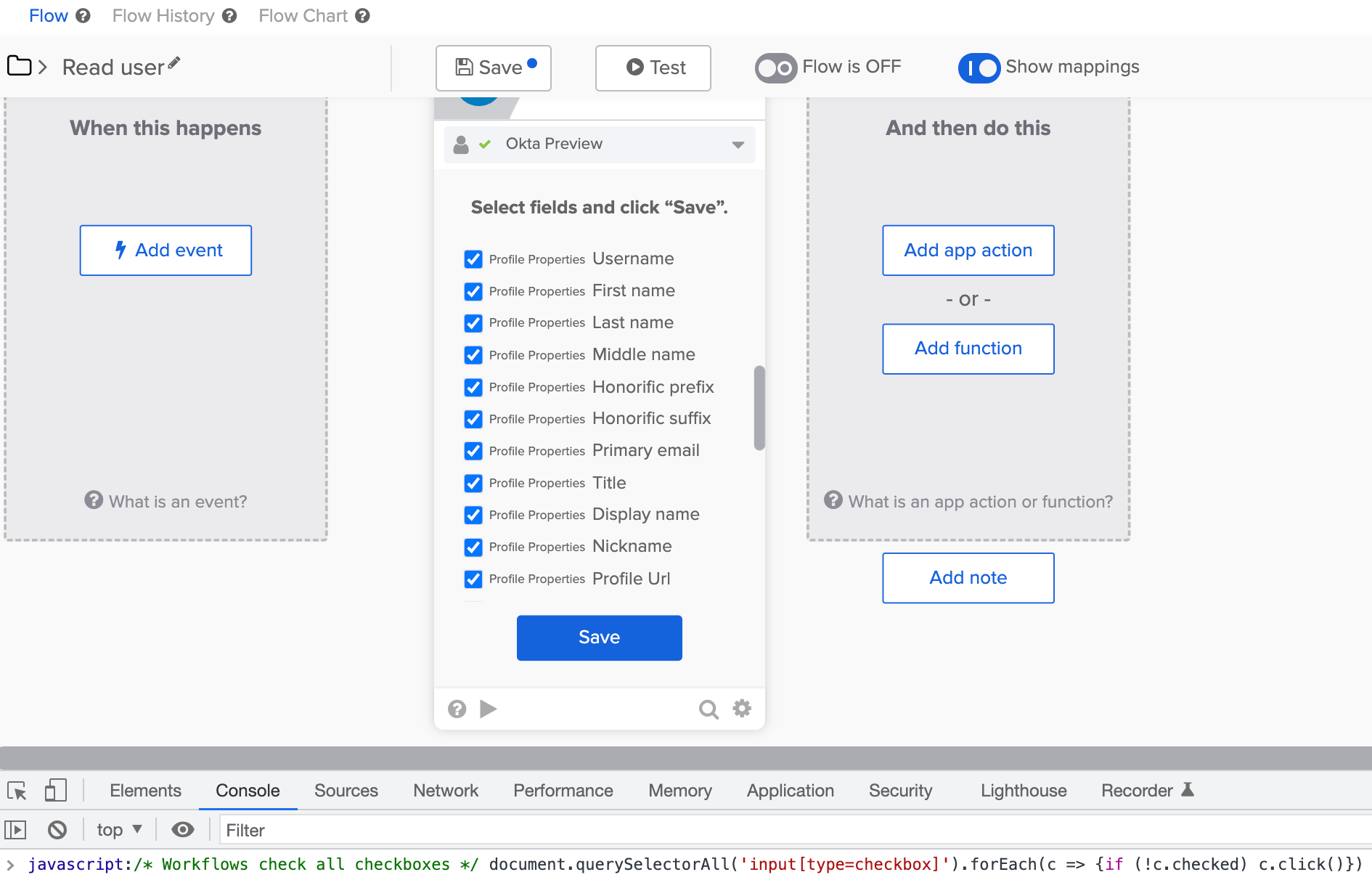Click the Test button
This screenshot has height=880, width=1372.
[653, 68]
